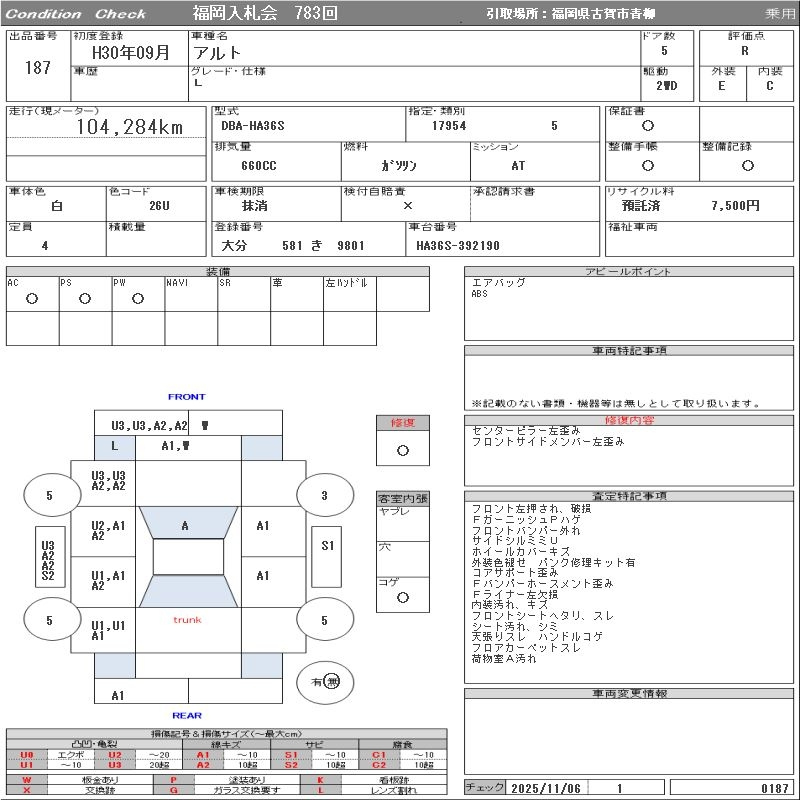Toggle the PS equipment circle
The image size is (800, 800).
[x=85, y=299]
